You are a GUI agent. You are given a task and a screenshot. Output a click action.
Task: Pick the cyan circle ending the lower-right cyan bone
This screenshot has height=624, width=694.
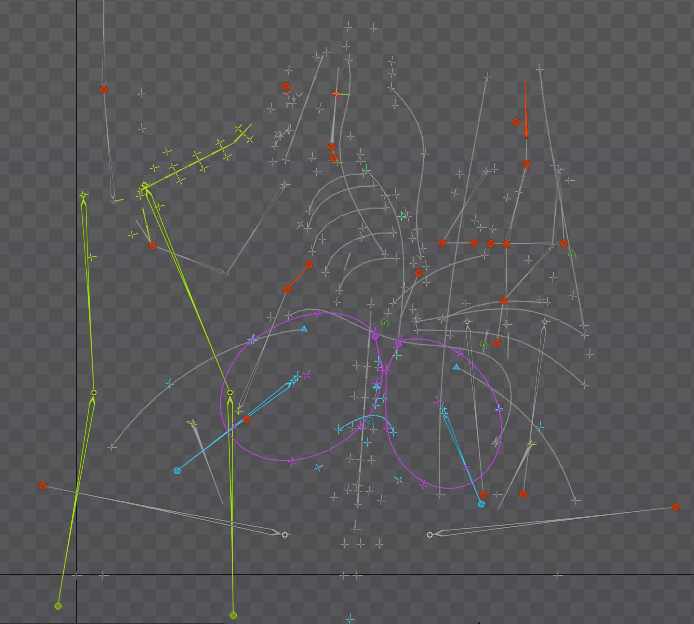[x=481, y=504]
